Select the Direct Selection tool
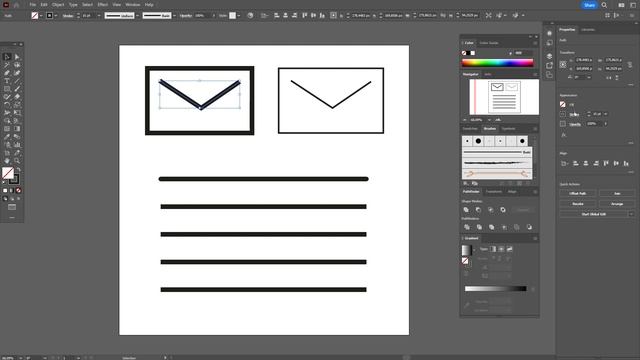Screen dimensions: 640x360 pyautogui.click(x=17, y=57)
